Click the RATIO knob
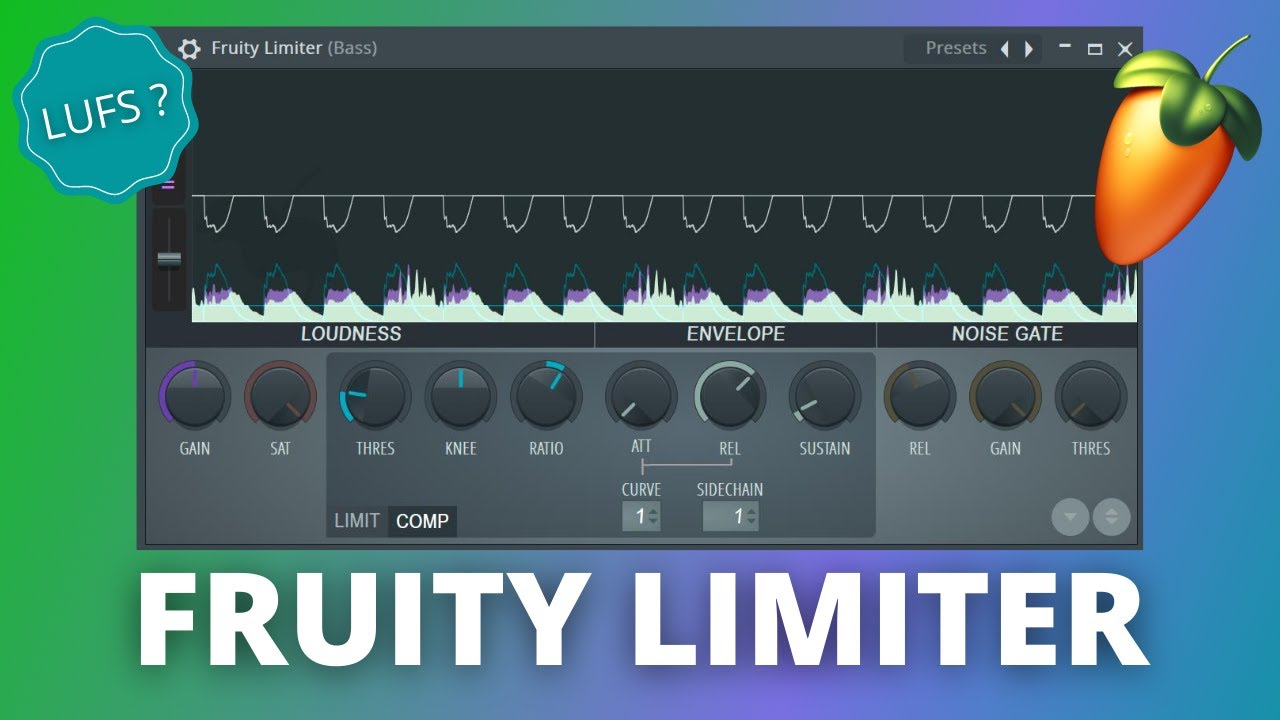Screen dimensions: 1280x720 tap(546, 396)
